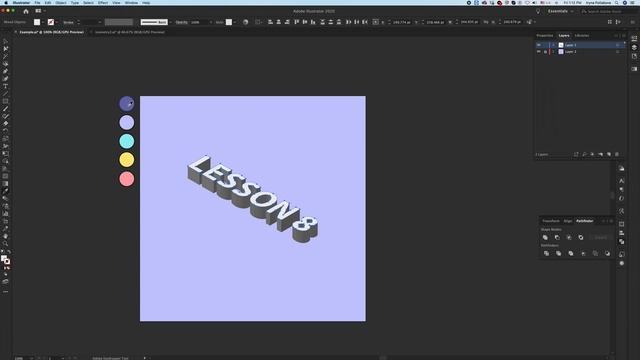The image size is (640, 360).
Task: Click vertical align top icon
Action: point(296,22)
